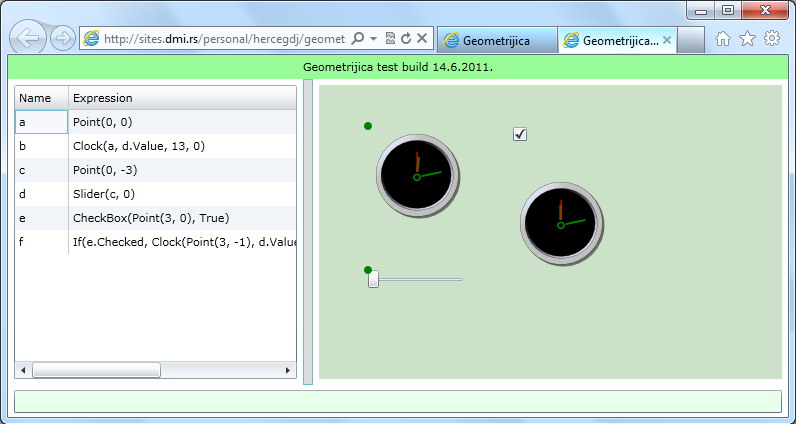Maximize the browser window
The width and height of the screenshot is (796, 424).
728,11
